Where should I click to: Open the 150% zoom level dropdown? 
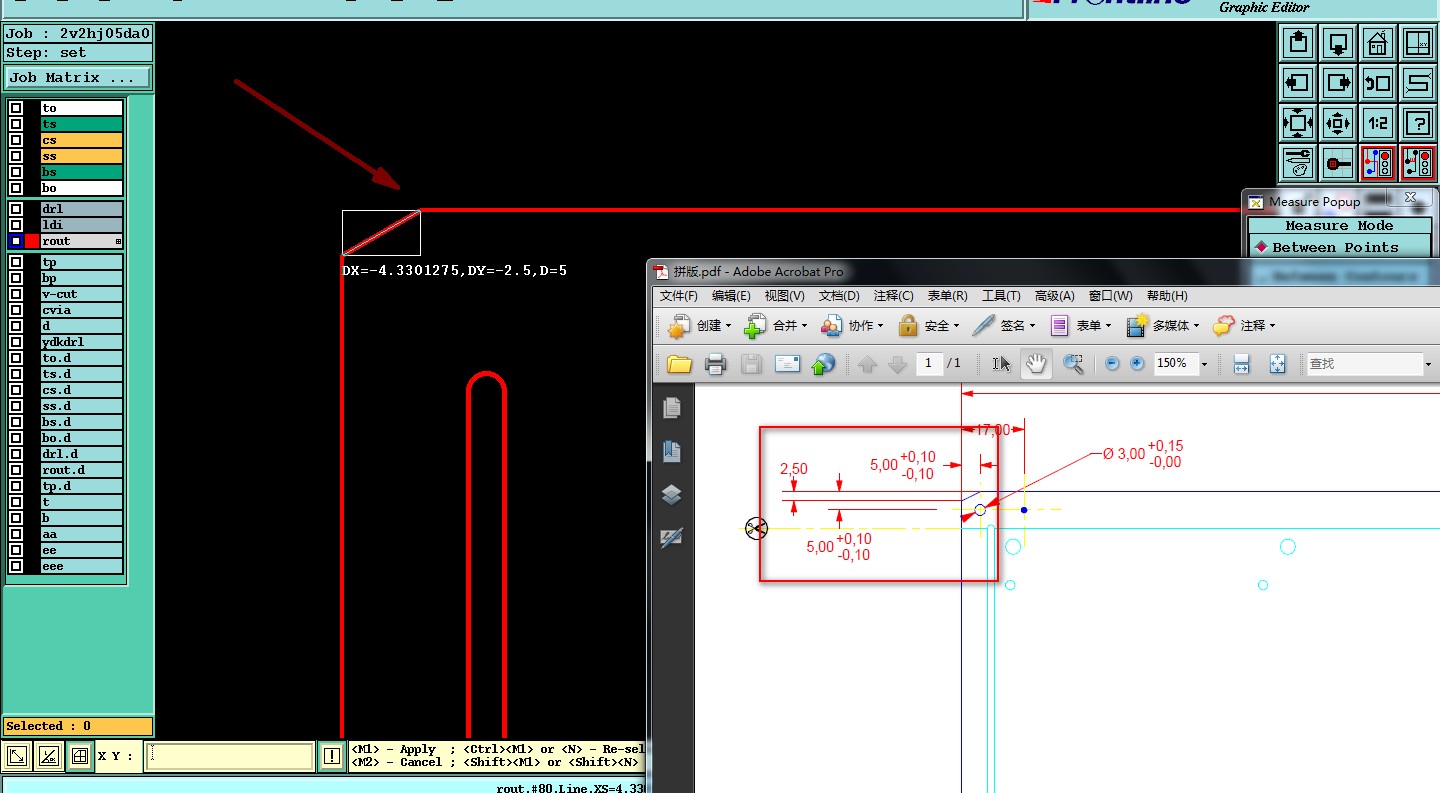[1204, 364]
